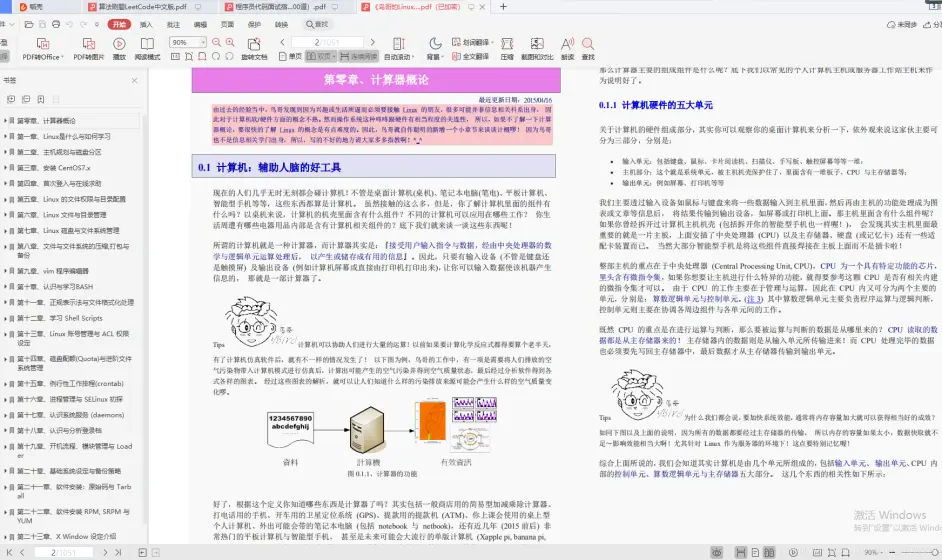Click the page number field in status bar

63,552
